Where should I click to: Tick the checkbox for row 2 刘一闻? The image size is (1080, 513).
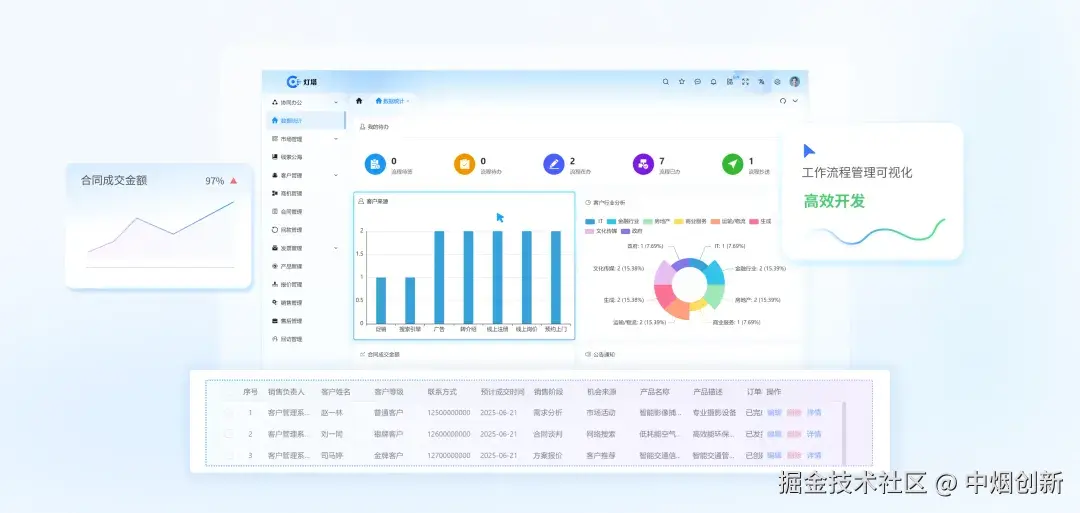pos(229,434)
